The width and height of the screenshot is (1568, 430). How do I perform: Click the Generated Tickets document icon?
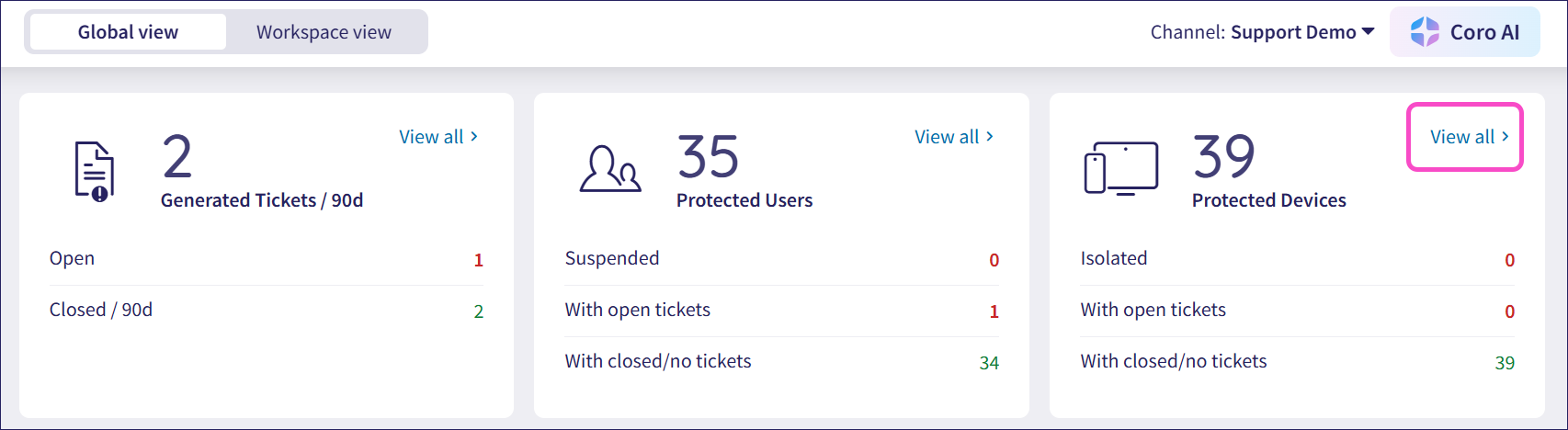[x=94, y=171]
